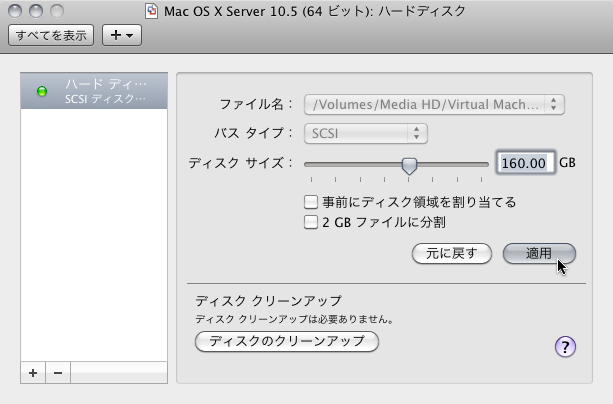Screen dimensions: 613x404
Task: Click the disk size field showing 160.00
Action: coord(524,163)
